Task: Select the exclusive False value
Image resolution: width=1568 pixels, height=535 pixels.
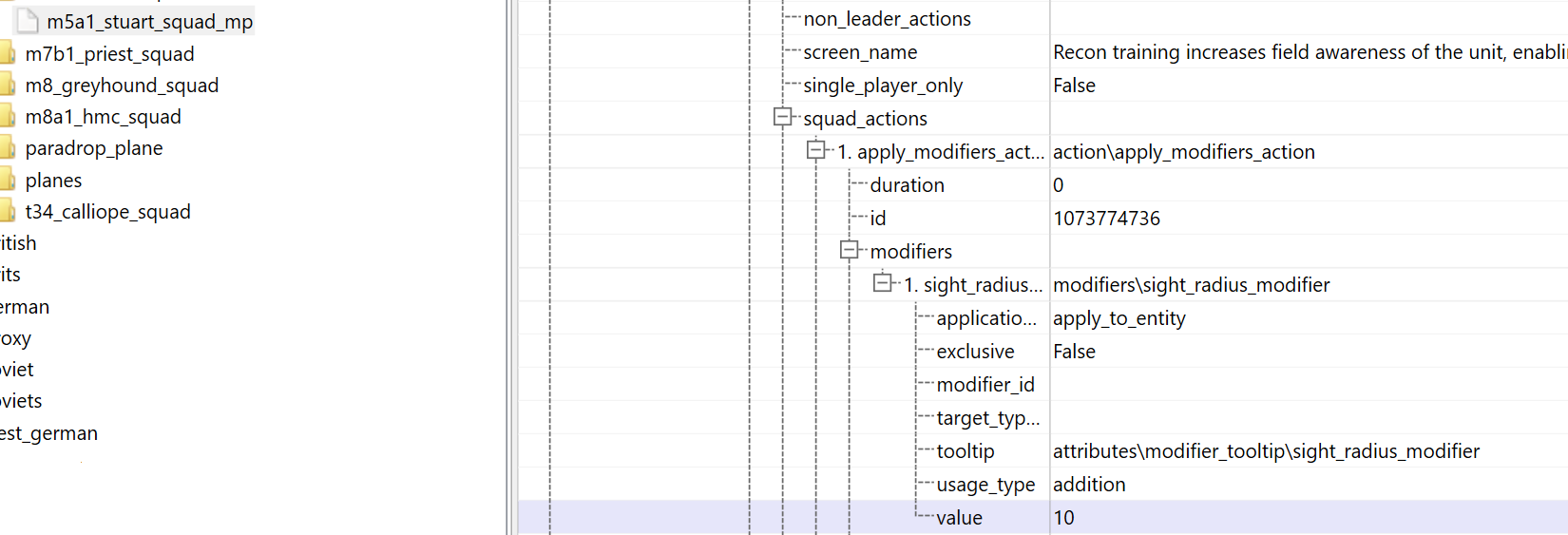Action: coord(1074,351)
